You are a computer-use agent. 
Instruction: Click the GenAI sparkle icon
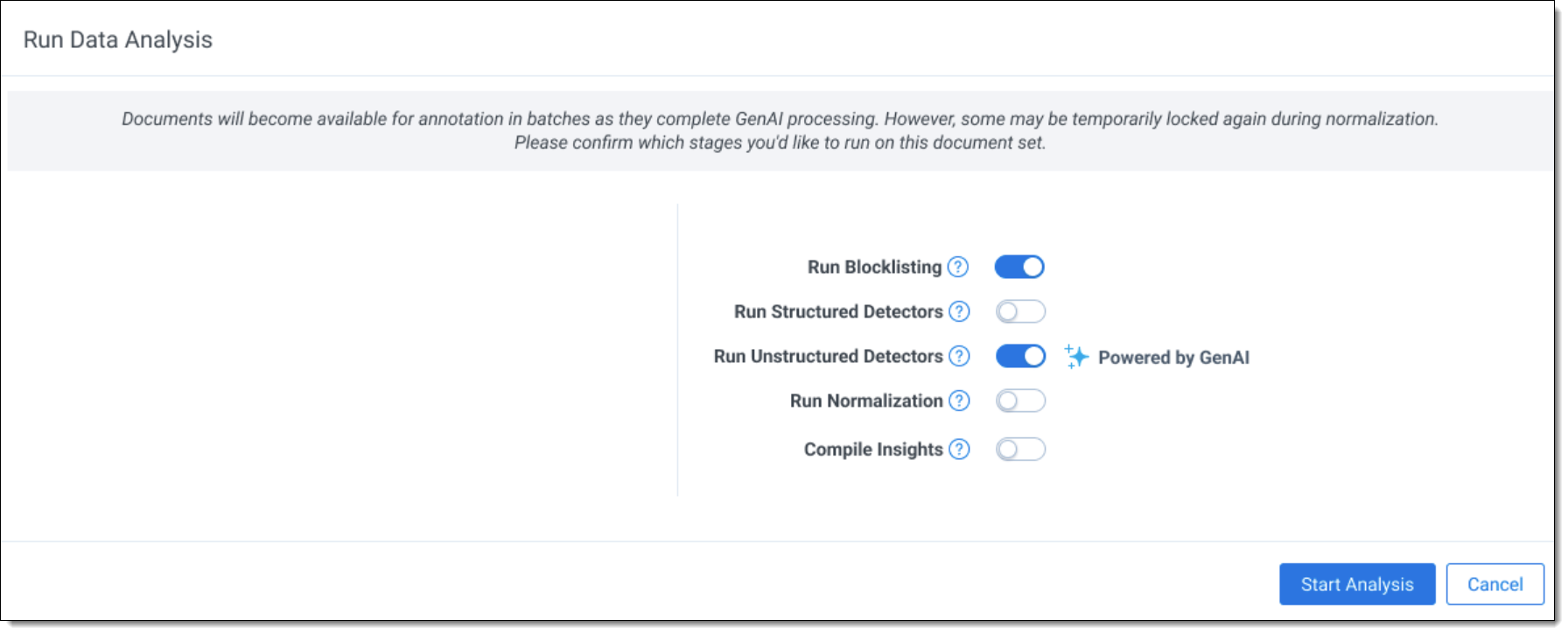[x=1076, y=357]
